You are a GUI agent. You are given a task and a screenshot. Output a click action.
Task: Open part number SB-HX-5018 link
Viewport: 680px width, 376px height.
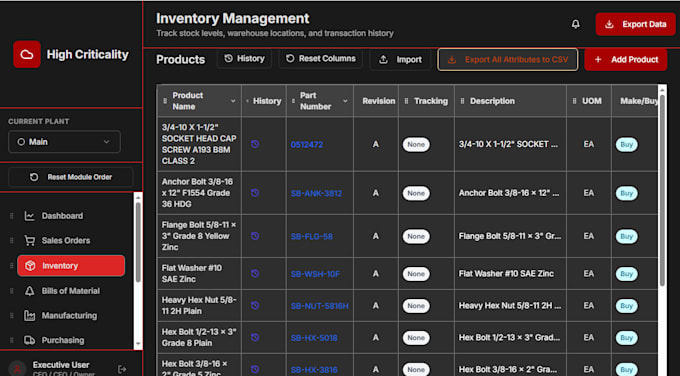point(314,338)
